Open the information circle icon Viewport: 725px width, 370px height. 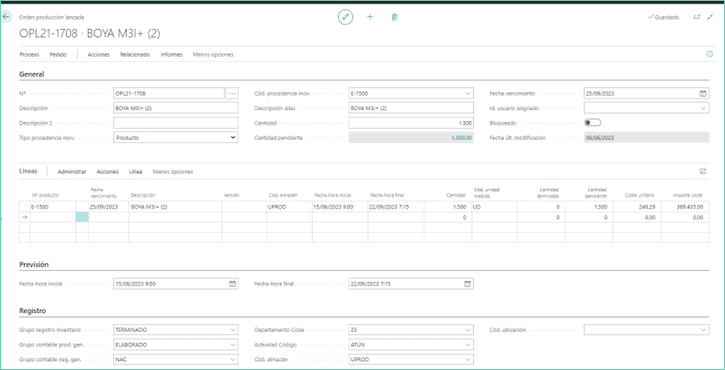710,55
